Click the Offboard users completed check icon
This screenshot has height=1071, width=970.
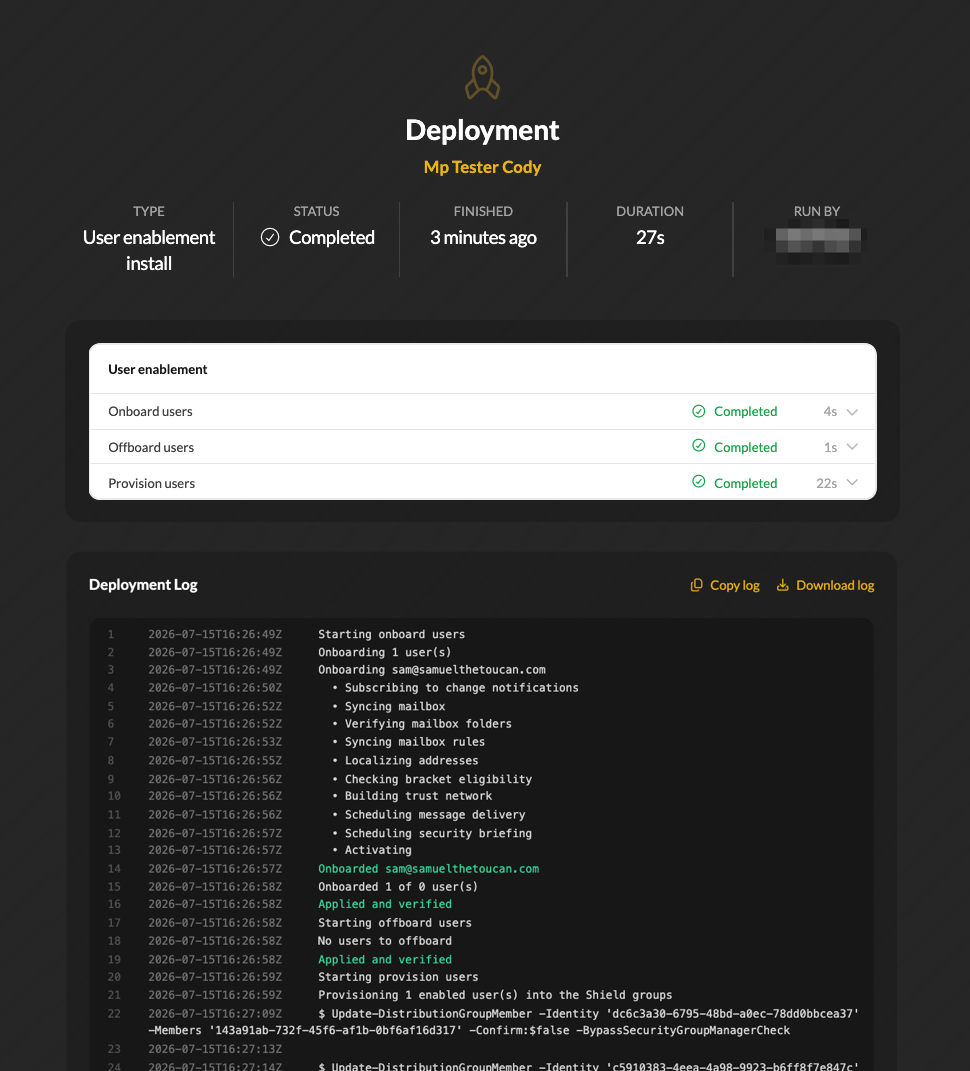coord(698,446)
